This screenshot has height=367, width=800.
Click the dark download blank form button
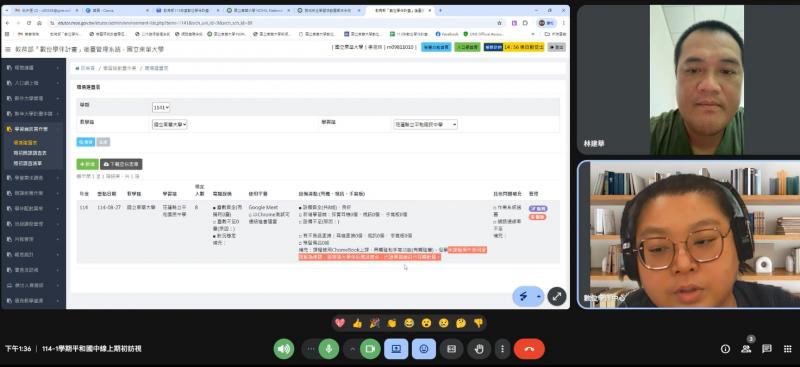coord(121,164)
